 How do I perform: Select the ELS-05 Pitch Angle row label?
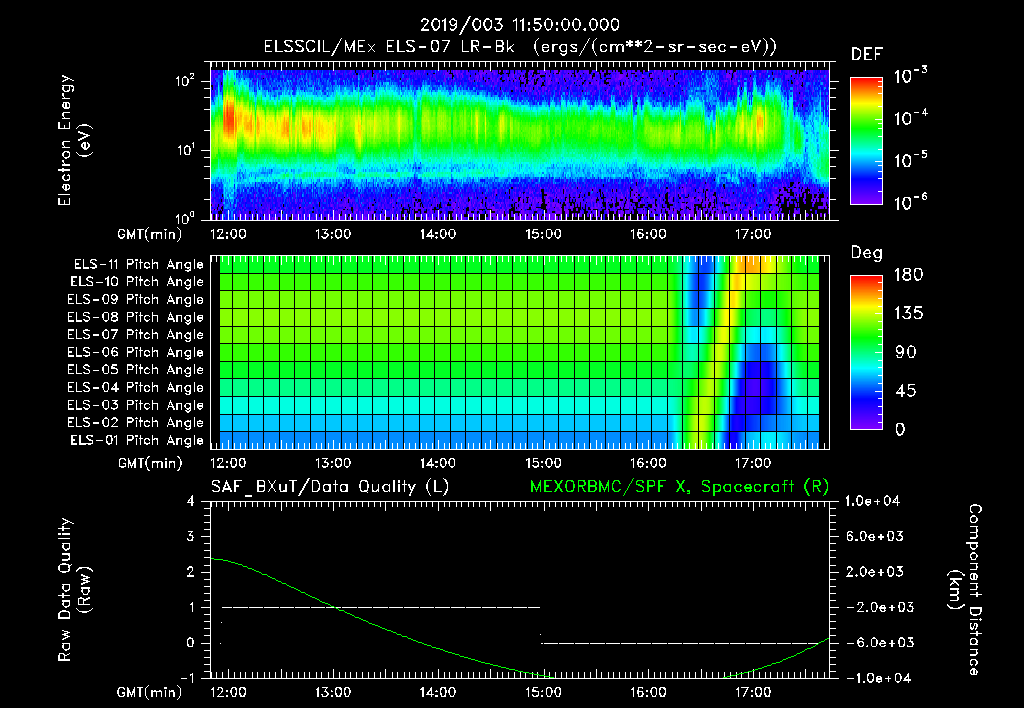point(136,370)
